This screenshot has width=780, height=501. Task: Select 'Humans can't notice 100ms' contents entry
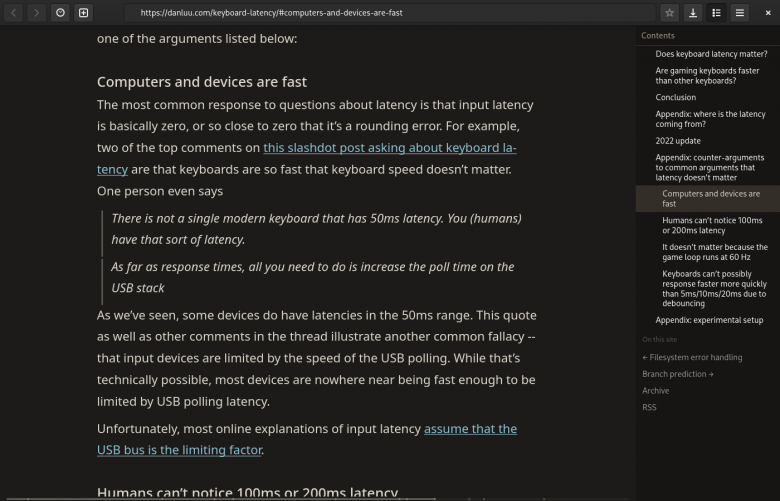coord(712,225)
